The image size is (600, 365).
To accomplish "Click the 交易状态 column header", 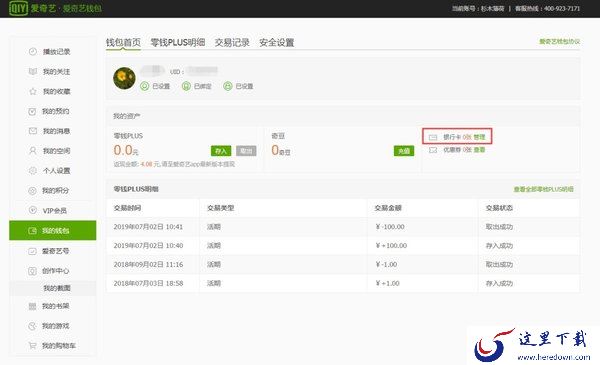I will click(x=499, y=208).
